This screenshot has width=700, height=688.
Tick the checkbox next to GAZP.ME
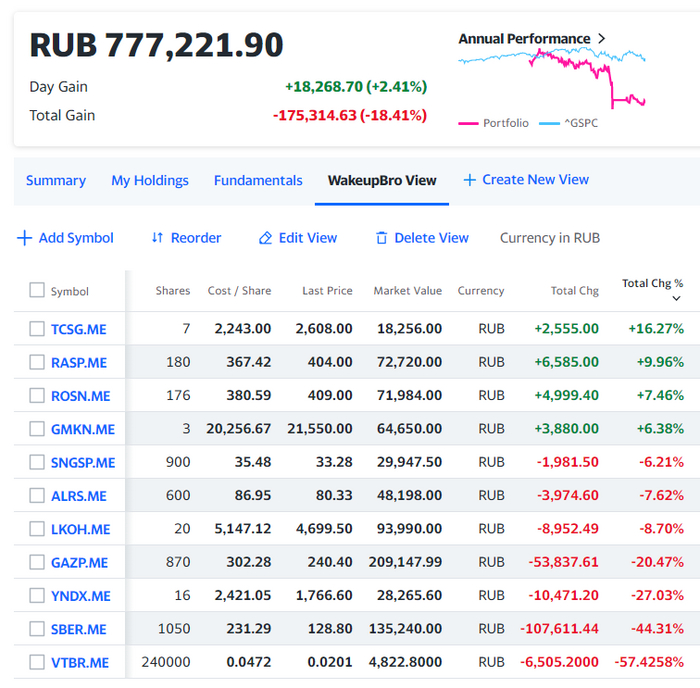(37, 562)
